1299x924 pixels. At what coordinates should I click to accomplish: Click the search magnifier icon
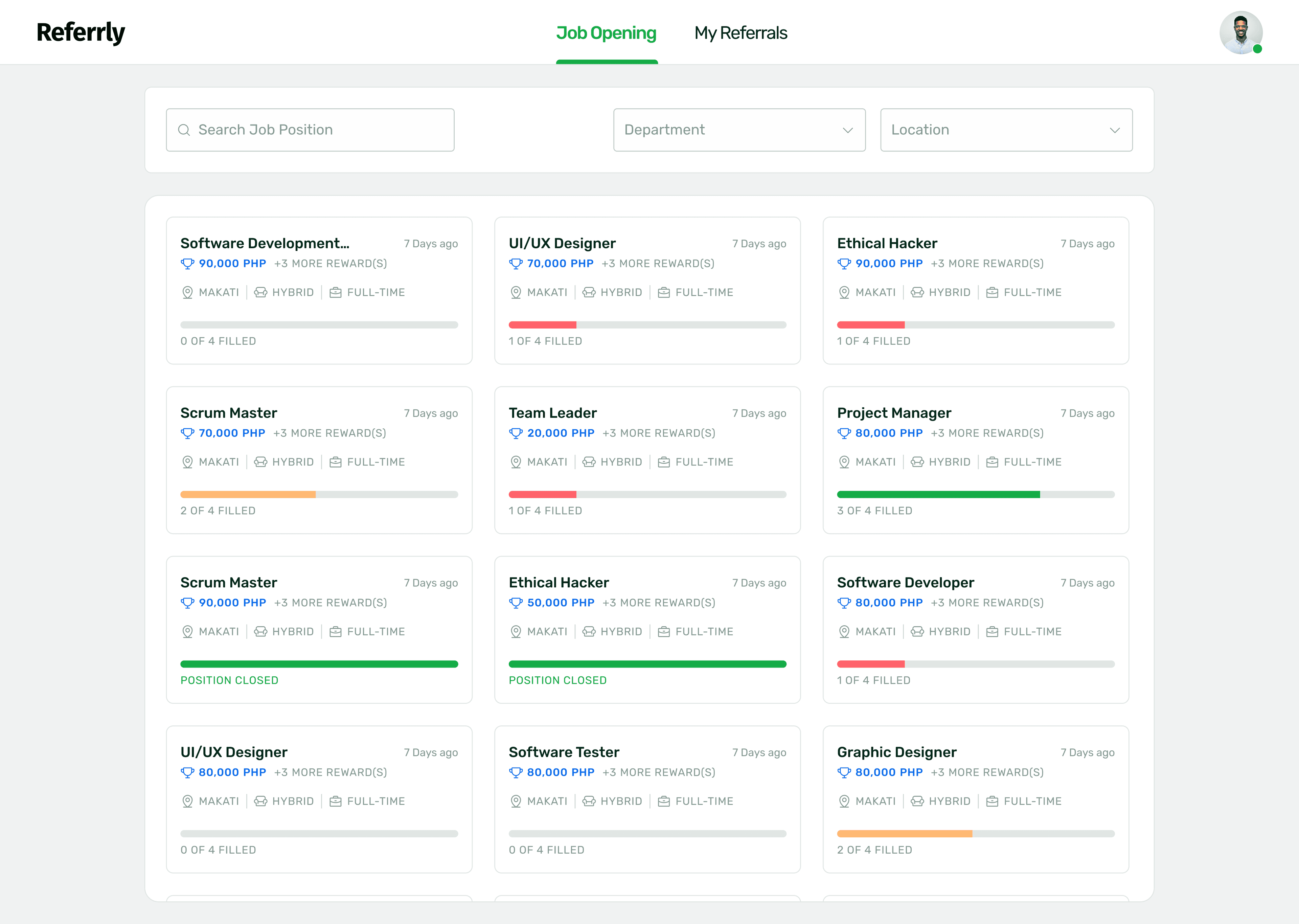(184, 130)
